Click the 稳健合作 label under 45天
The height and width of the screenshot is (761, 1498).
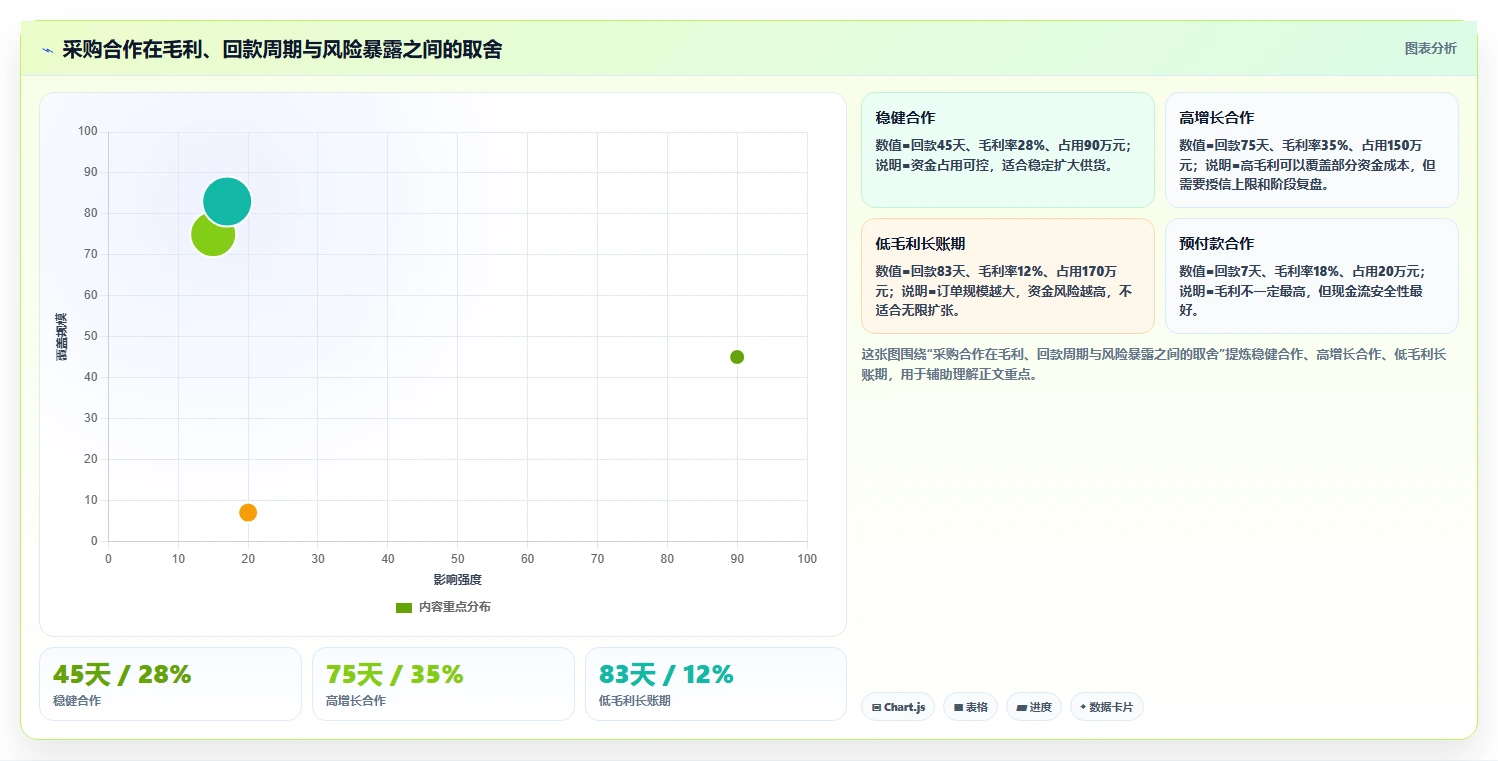pos(77,701)
